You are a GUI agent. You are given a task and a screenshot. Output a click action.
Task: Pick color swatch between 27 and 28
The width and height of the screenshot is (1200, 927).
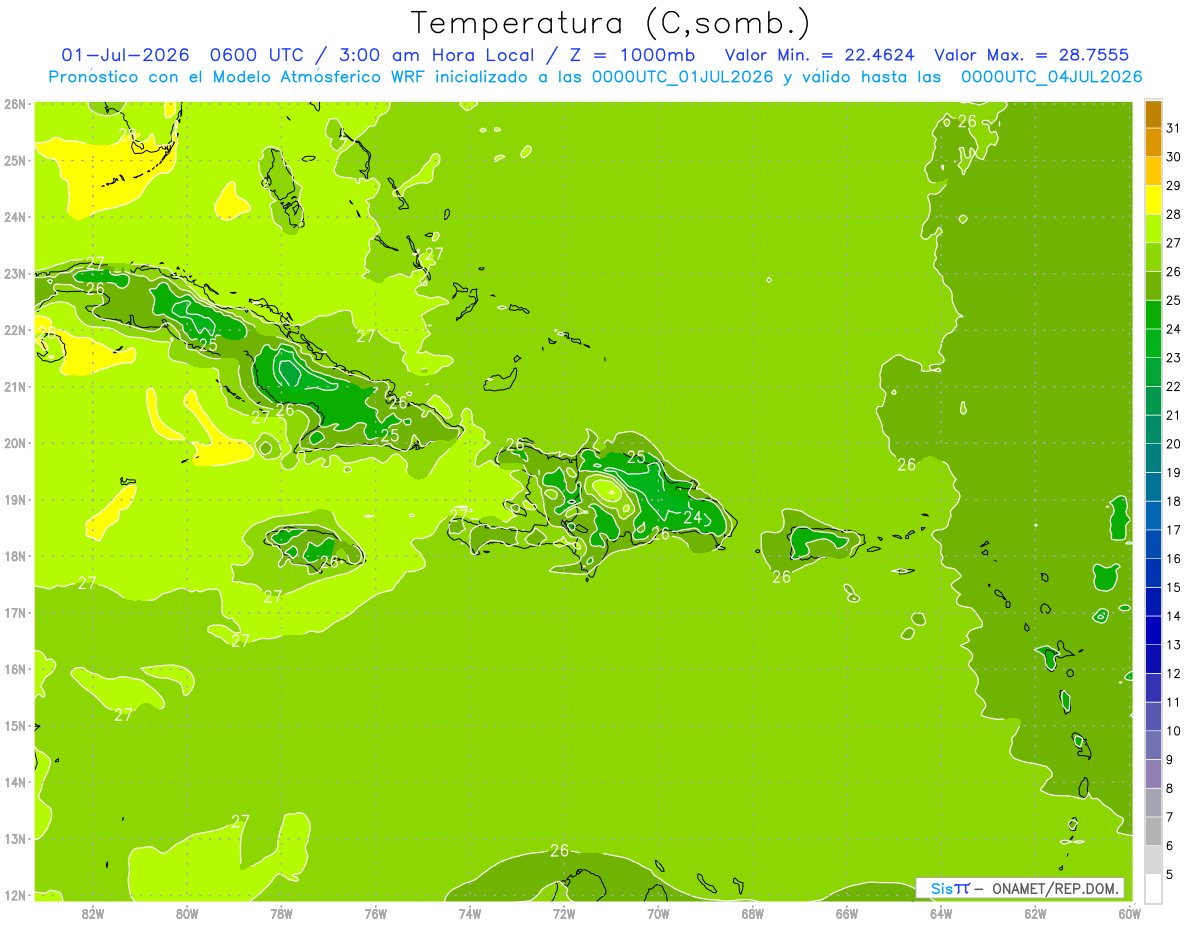coord(1153,229)
